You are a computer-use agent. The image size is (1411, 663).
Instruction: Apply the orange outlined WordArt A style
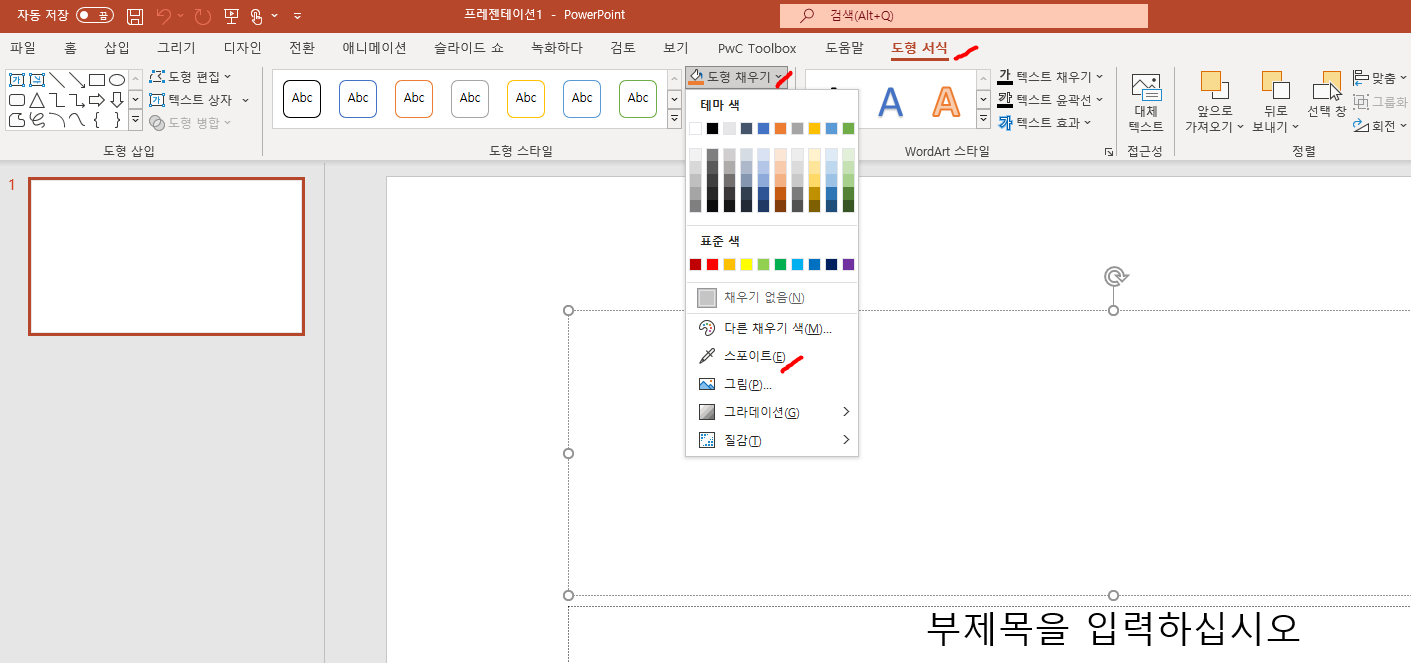pyautogui.click(x=945, y=101)
